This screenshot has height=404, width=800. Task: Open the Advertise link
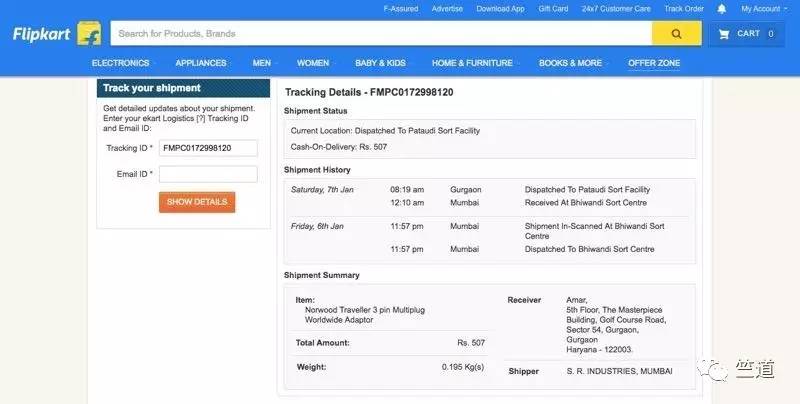tap(447, 9)
